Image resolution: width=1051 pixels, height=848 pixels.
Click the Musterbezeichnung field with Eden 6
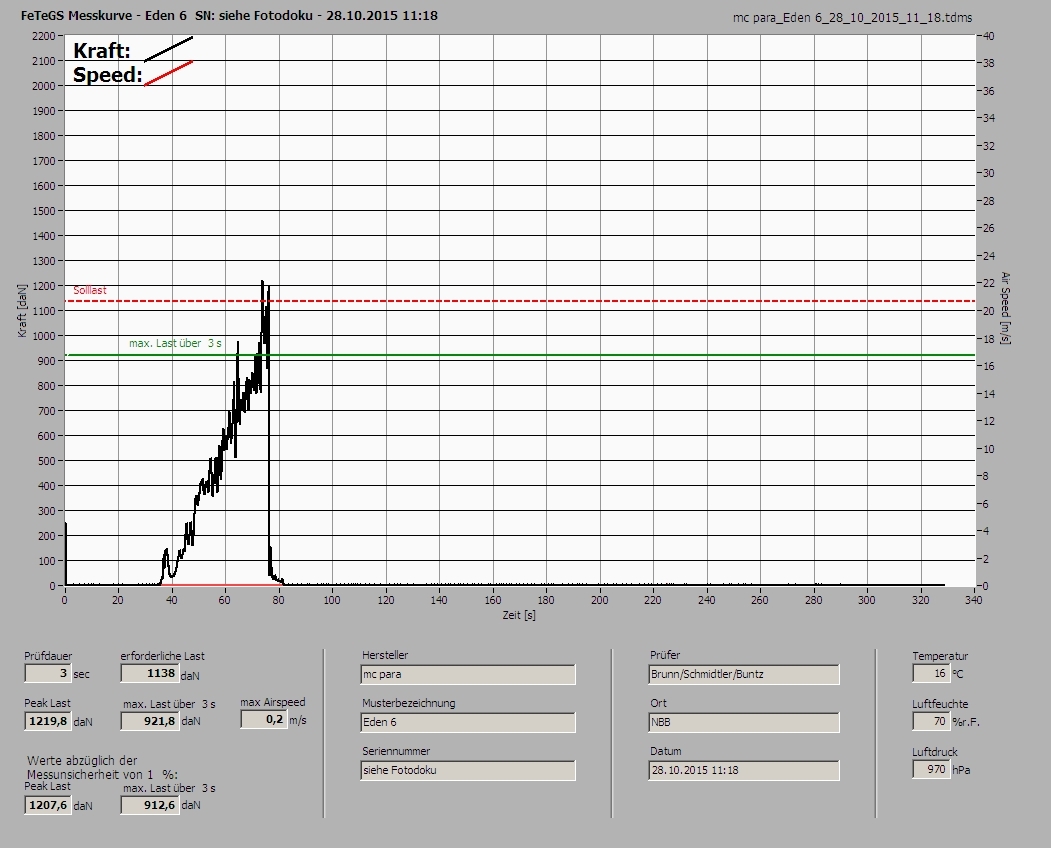(468, 723)
